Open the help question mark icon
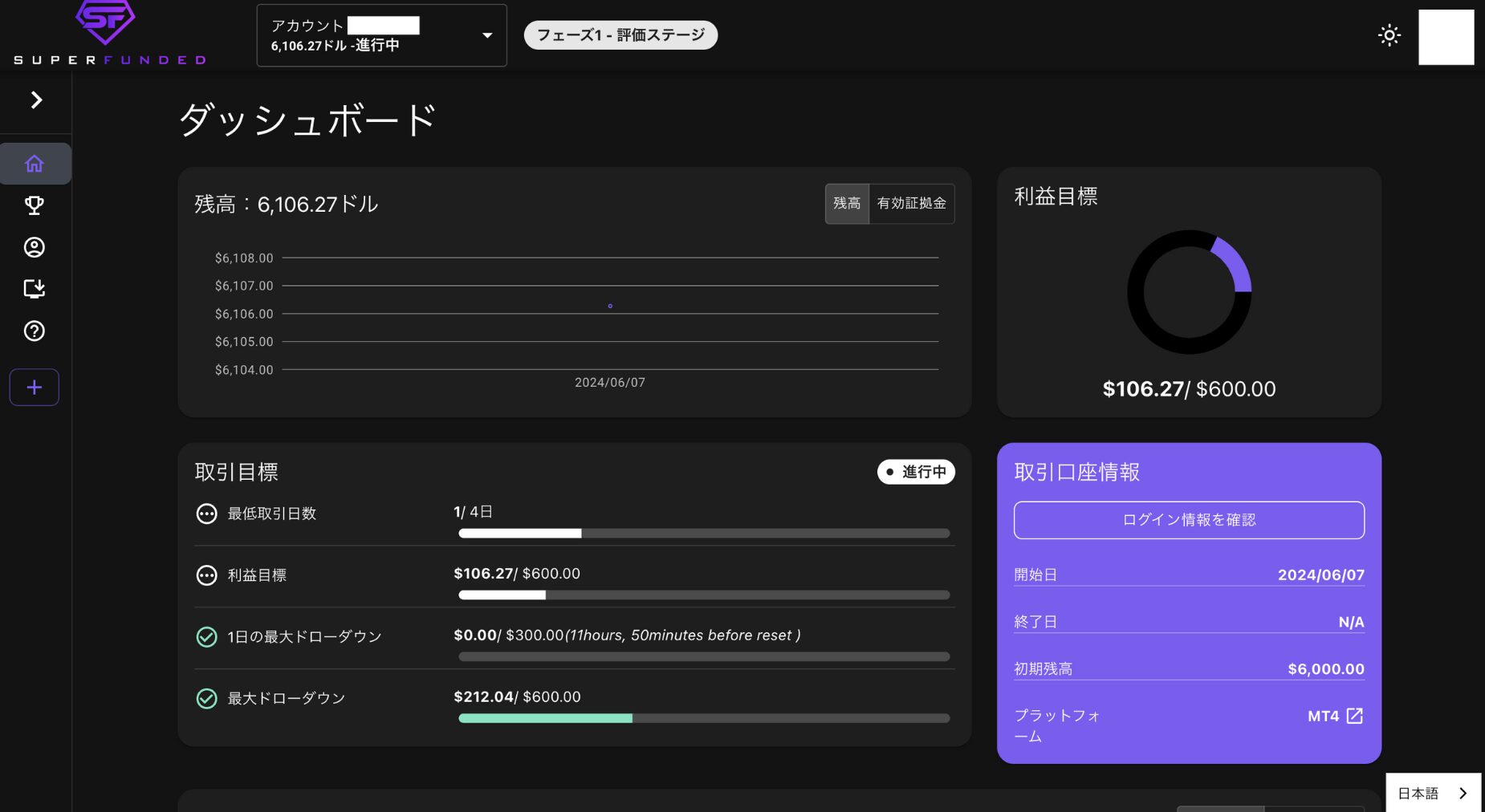The image size is (1485, 812). tap(35, 331)
